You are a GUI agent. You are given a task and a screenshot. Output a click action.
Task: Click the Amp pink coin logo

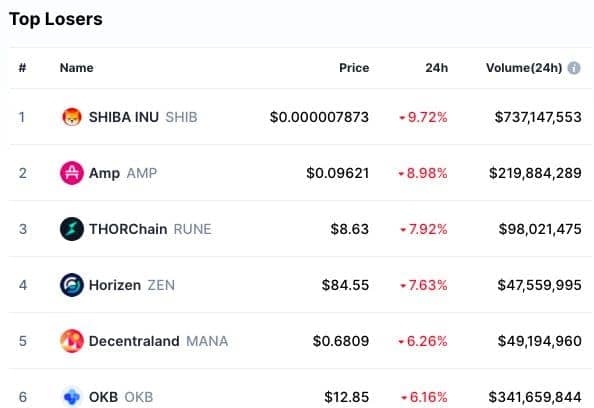point(72,173)
